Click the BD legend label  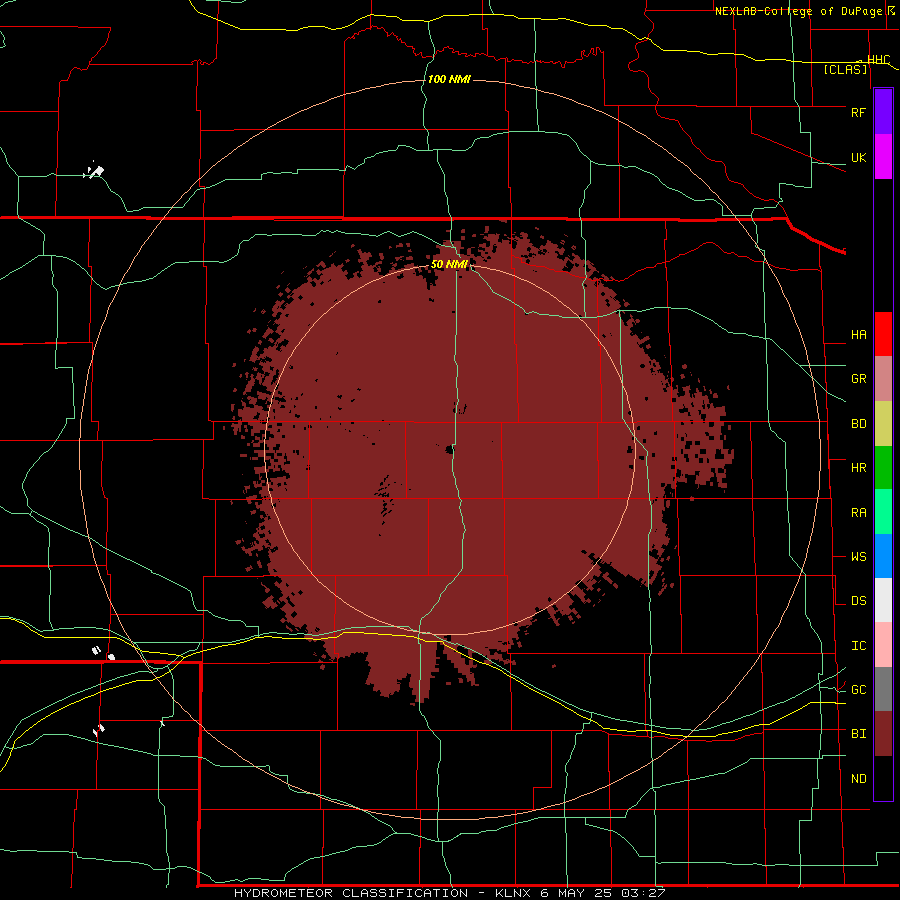point(858,424)
